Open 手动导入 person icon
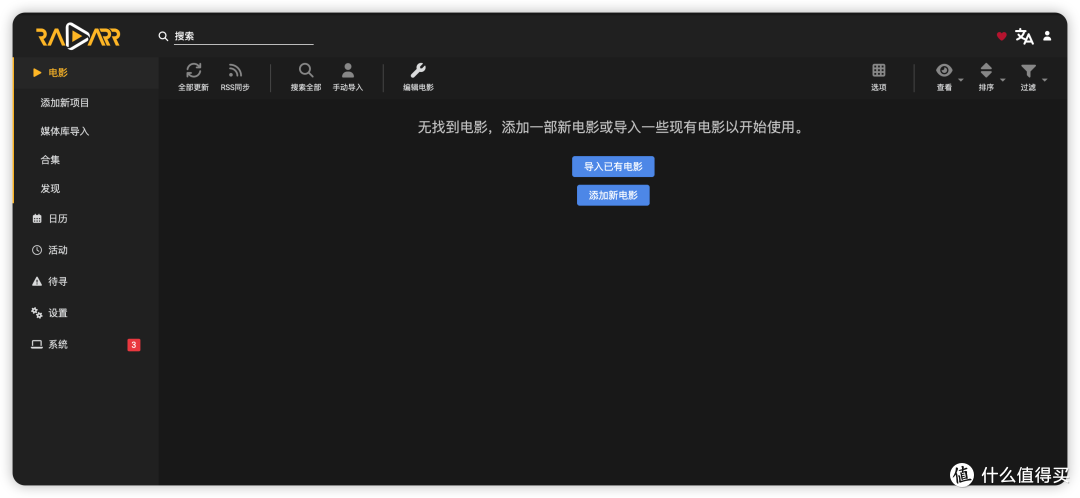 point(348,70)
